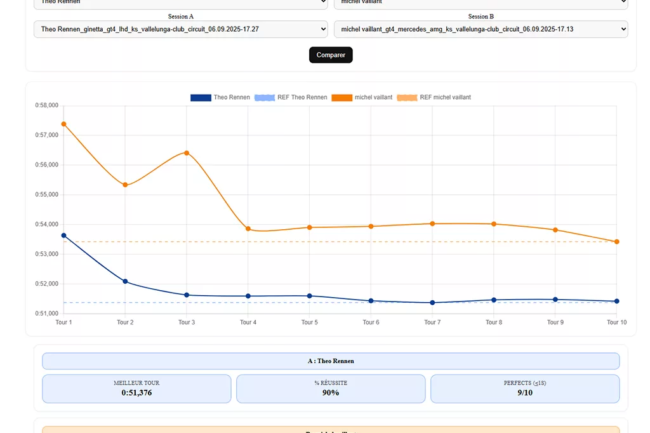Click Theo Rennen Tour 10 data point

(x=617, y=301)
